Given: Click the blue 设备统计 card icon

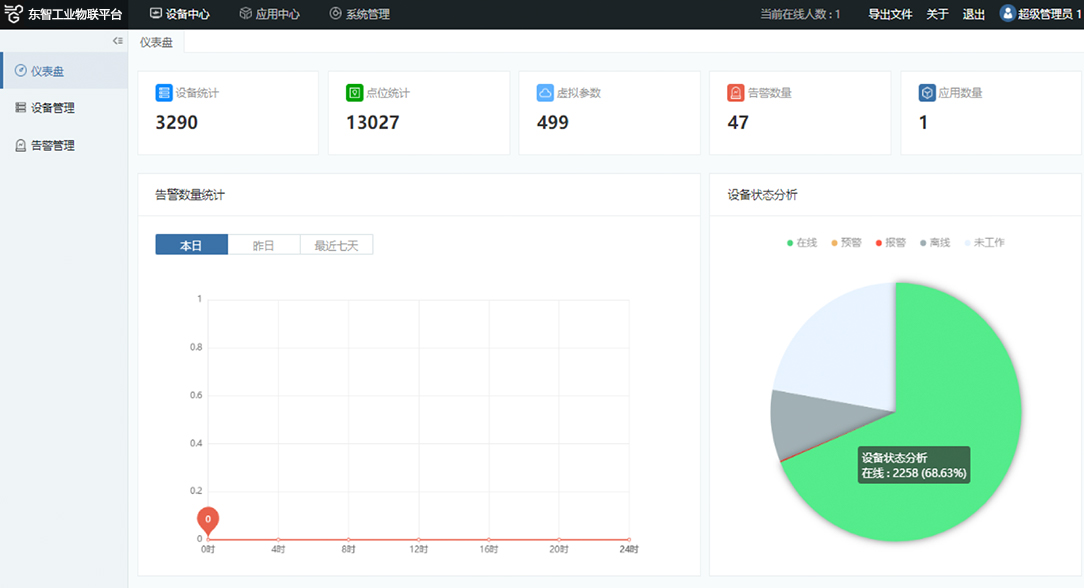Looking at the screenshot, I should (164, 93).
